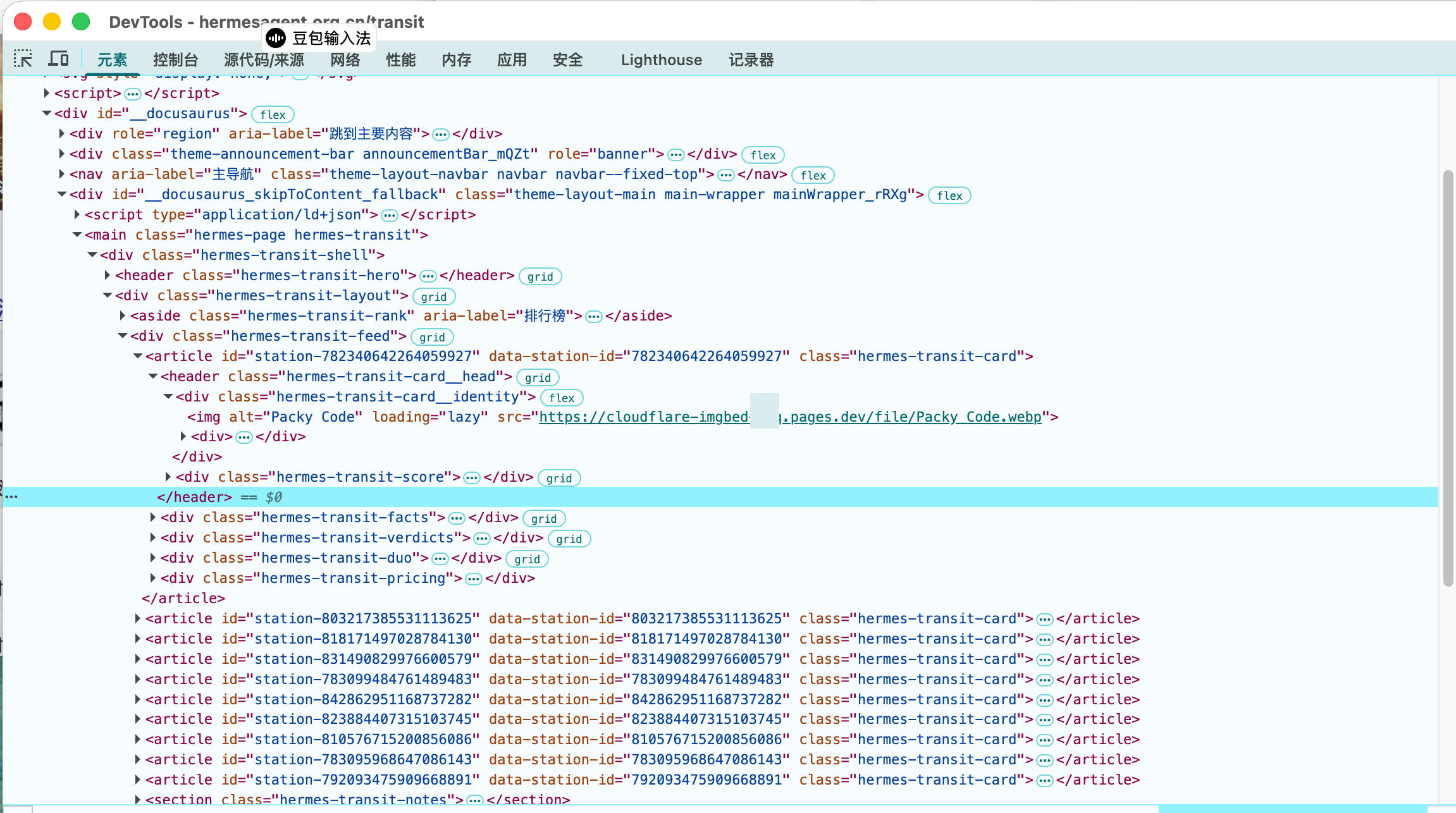Expand the hermes-transit-verdicts div node

point(152,538)
